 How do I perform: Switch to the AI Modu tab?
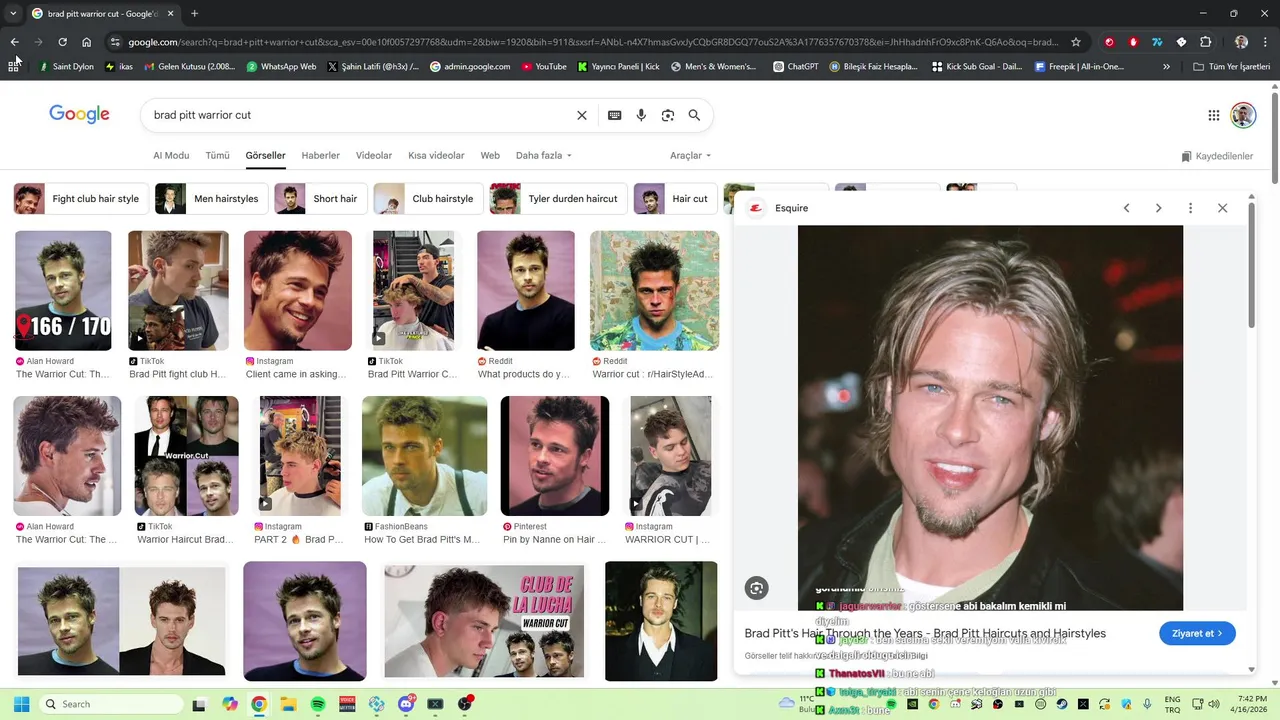[171, 156]
